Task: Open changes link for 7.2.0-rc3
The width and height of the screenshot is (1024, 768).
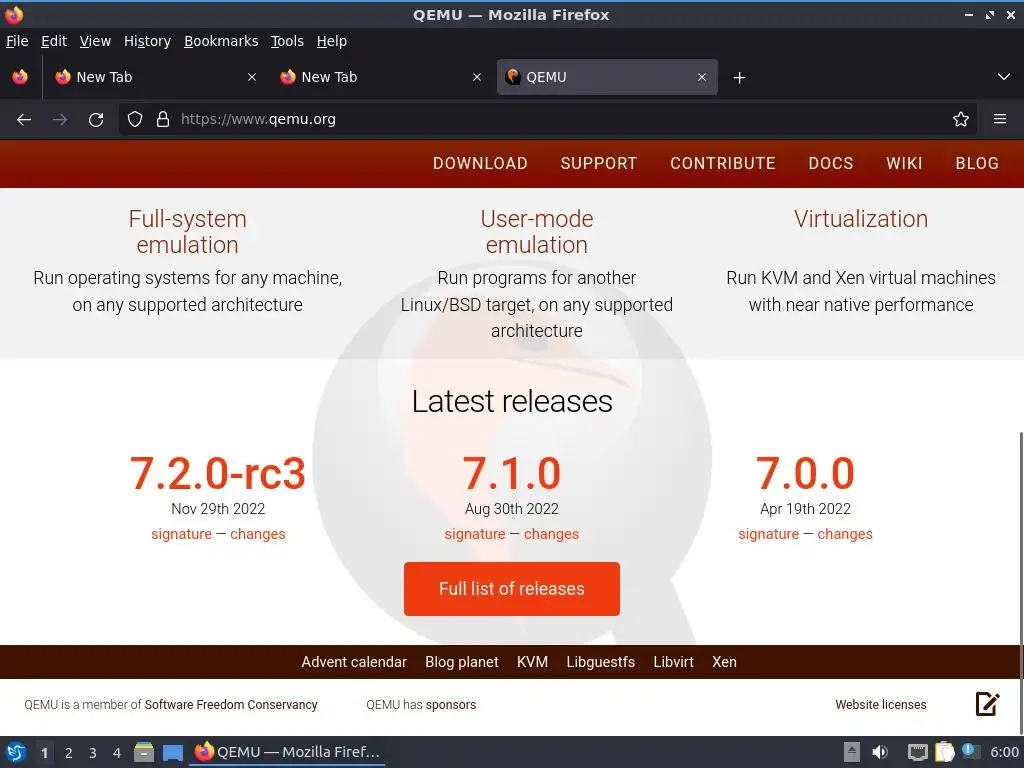Action: 258,534
